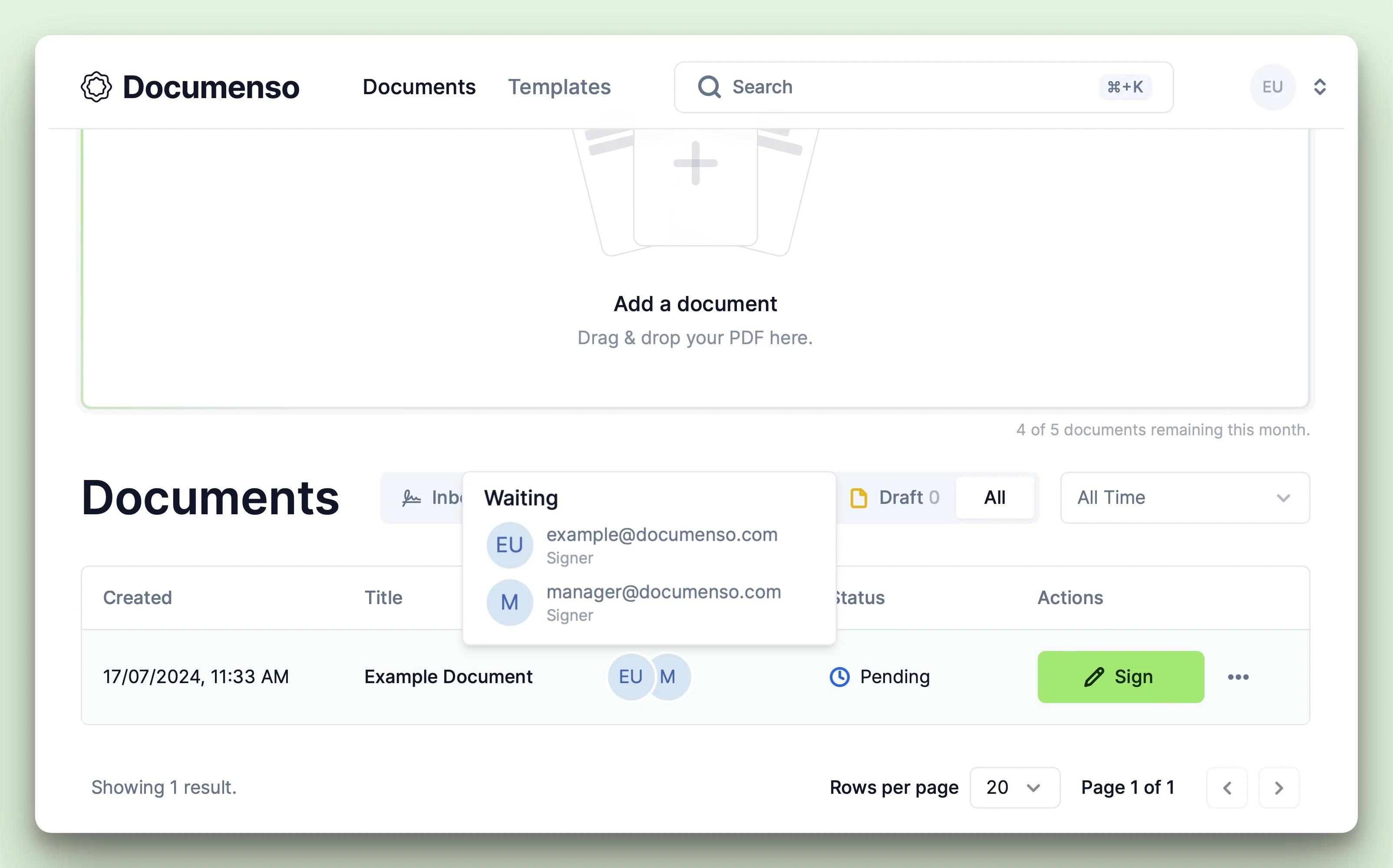Open the search using the magnifier icon
Image resolution: width=1393 pixels, height=868 pixels.
click(709, 87)
